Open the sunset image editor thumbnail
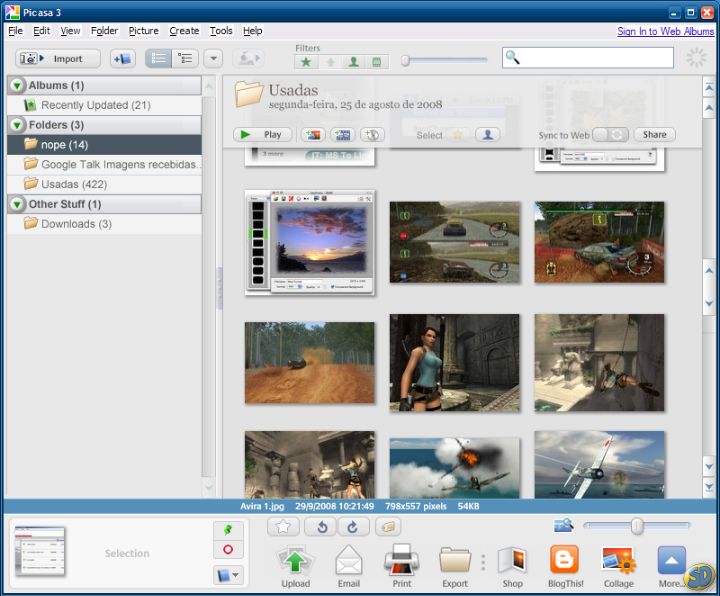The image size is (720, 596). (310, 242)
